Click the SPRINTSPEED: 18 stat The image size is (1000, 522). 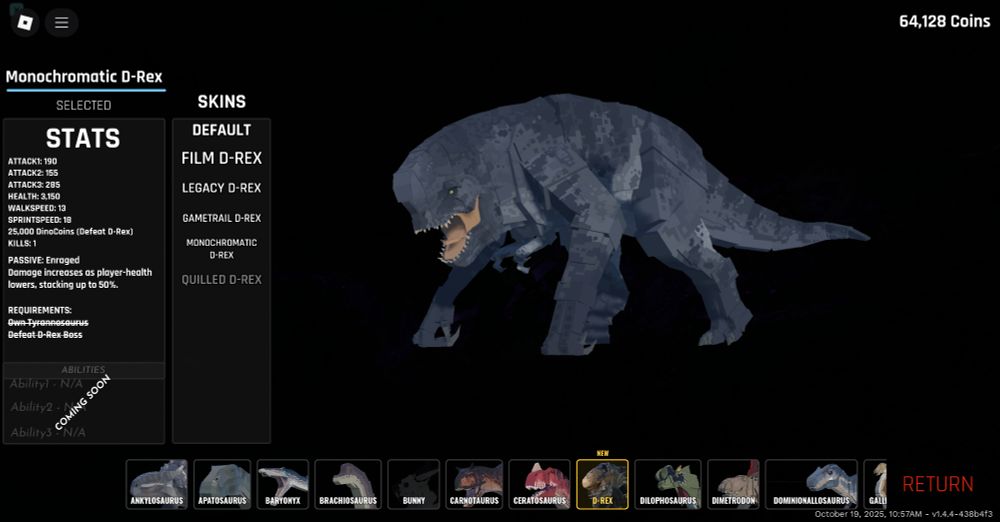(40, 220)
